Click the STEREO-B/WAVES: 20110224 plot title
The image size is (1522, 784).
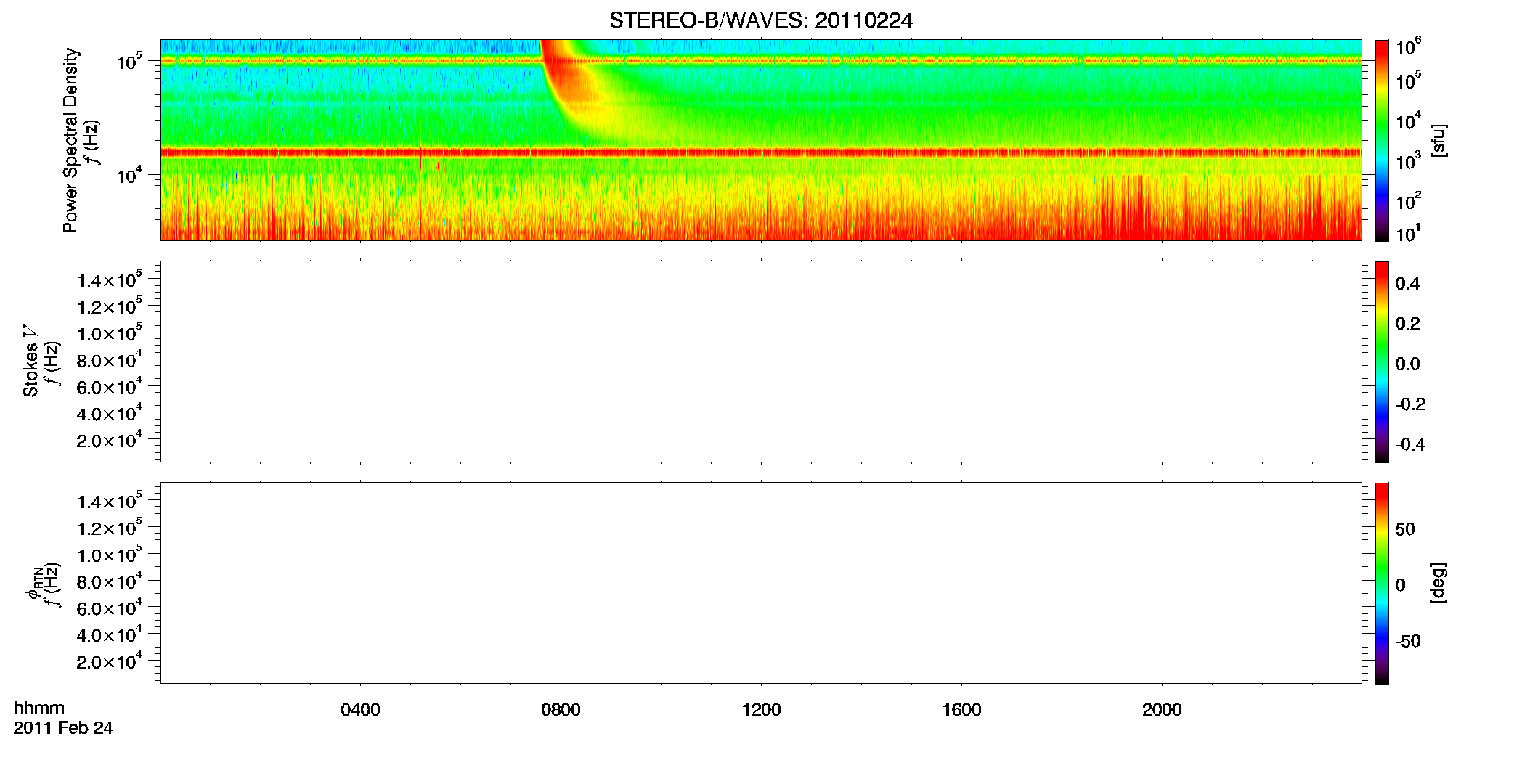tap(761, 21)
